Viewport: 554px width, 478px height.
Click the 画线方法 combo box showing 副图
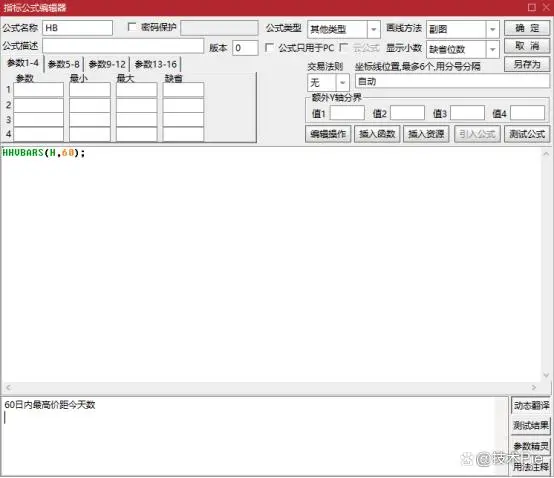pos(463,29)
